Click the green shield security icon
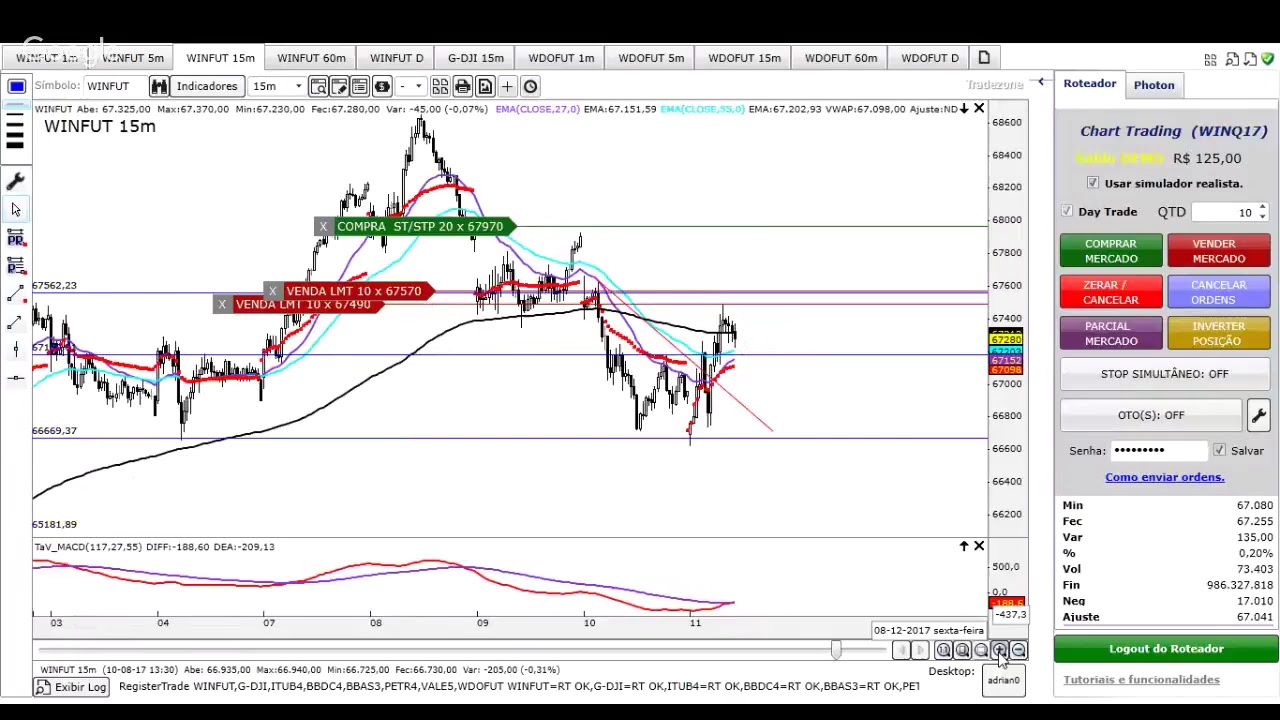Screen dimensions: 1280x720 pos(1267,60)
